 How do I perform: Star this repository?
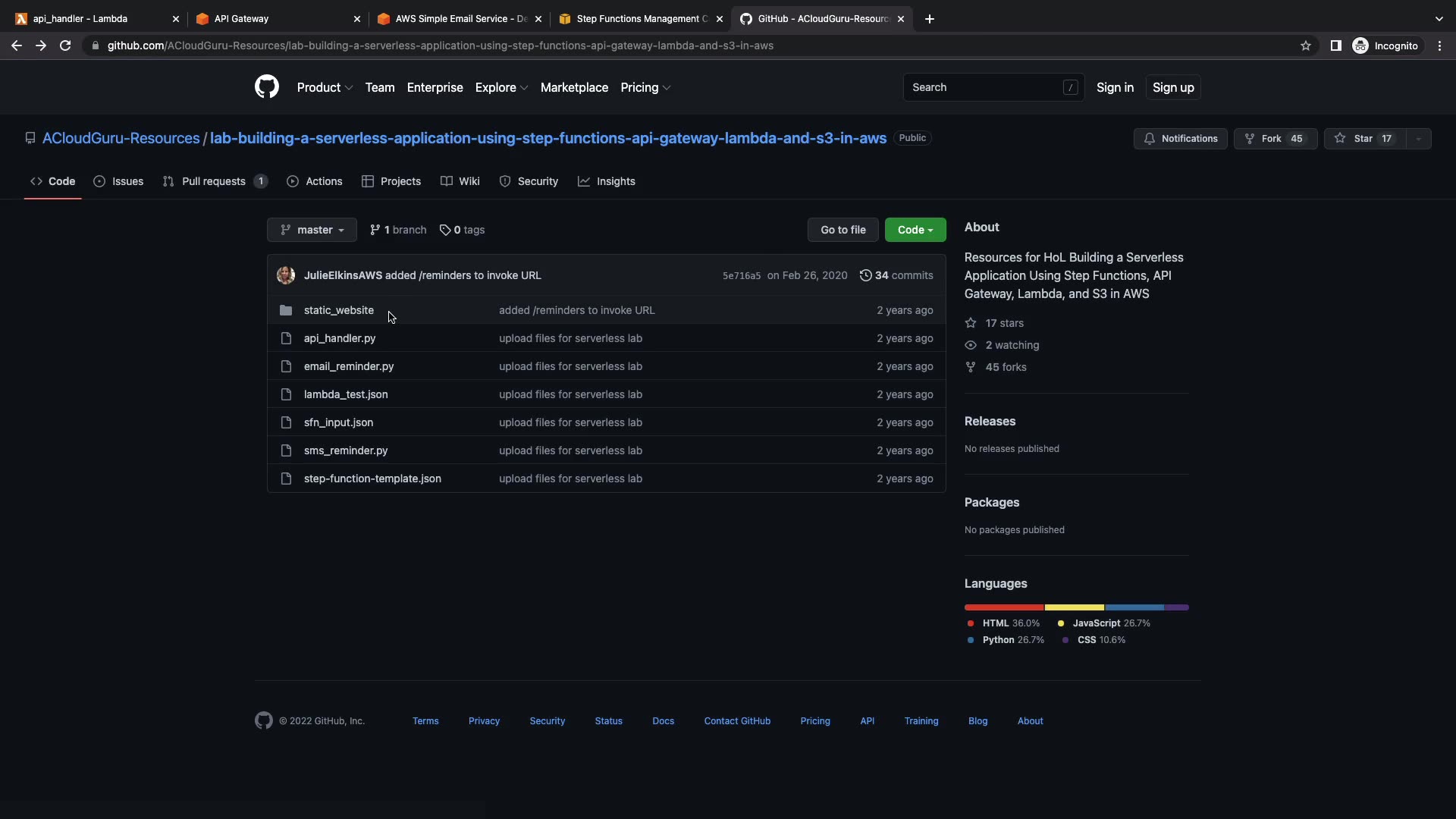(1364, 139)
